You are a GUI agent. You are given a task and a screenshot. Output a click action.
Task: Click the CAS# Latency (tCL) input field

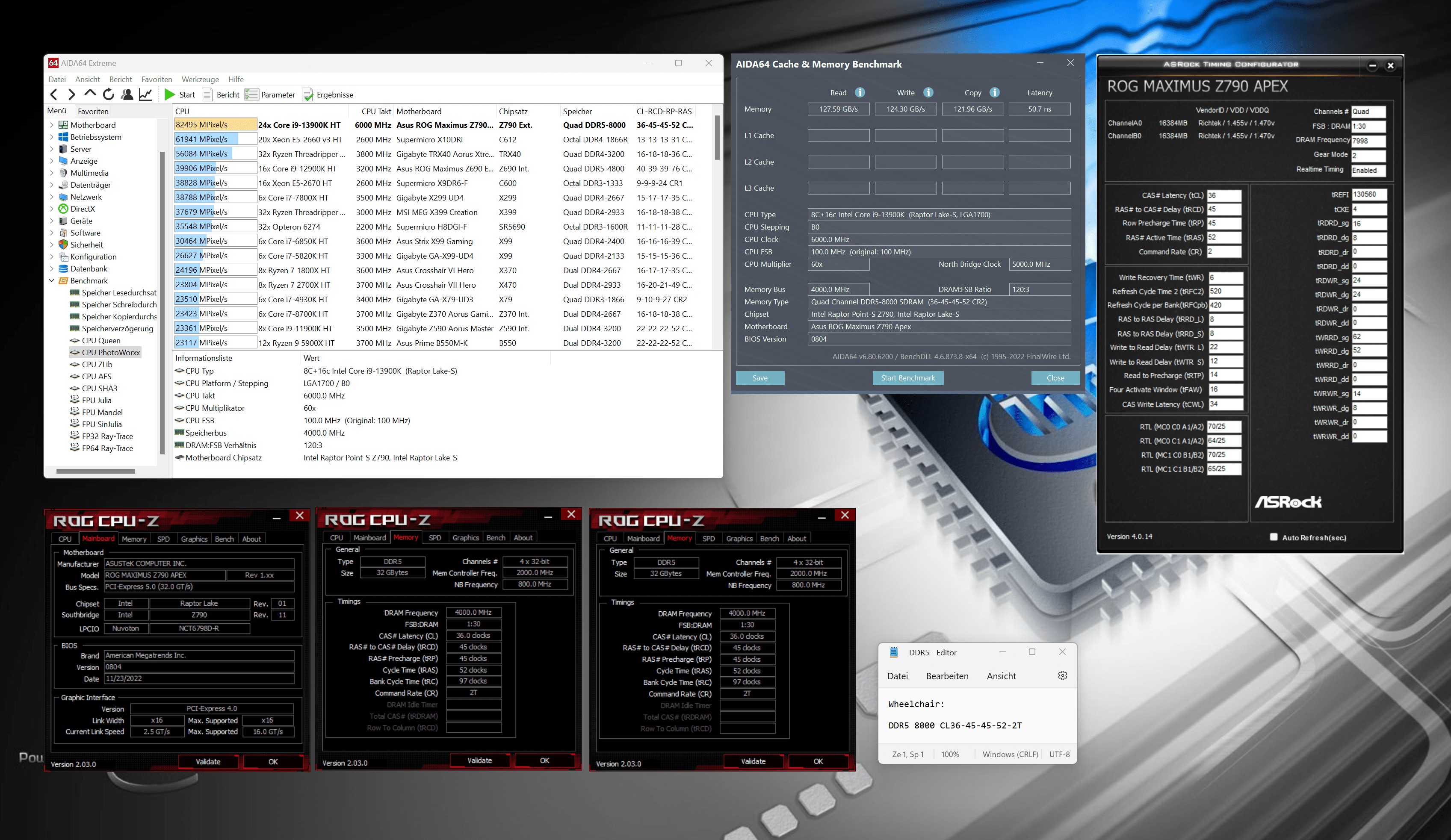(1223, 195)
